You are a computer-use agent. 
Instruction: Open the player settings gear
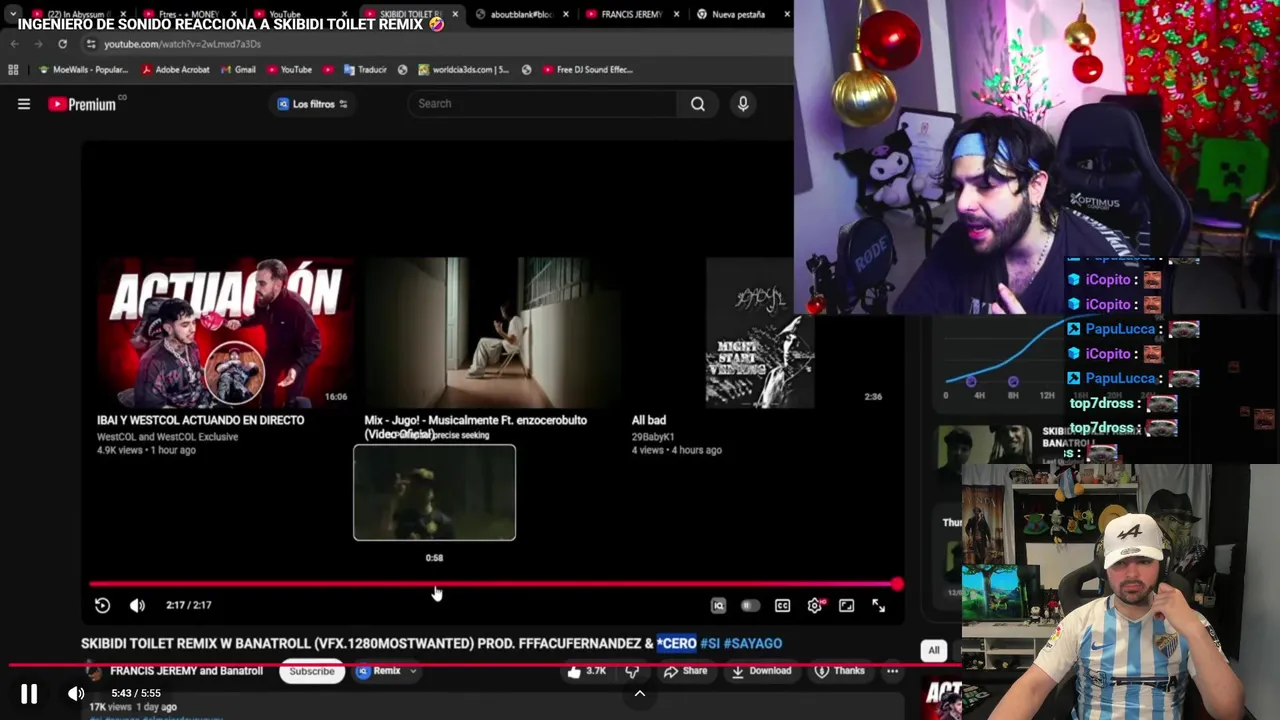(x=815, y=606)
